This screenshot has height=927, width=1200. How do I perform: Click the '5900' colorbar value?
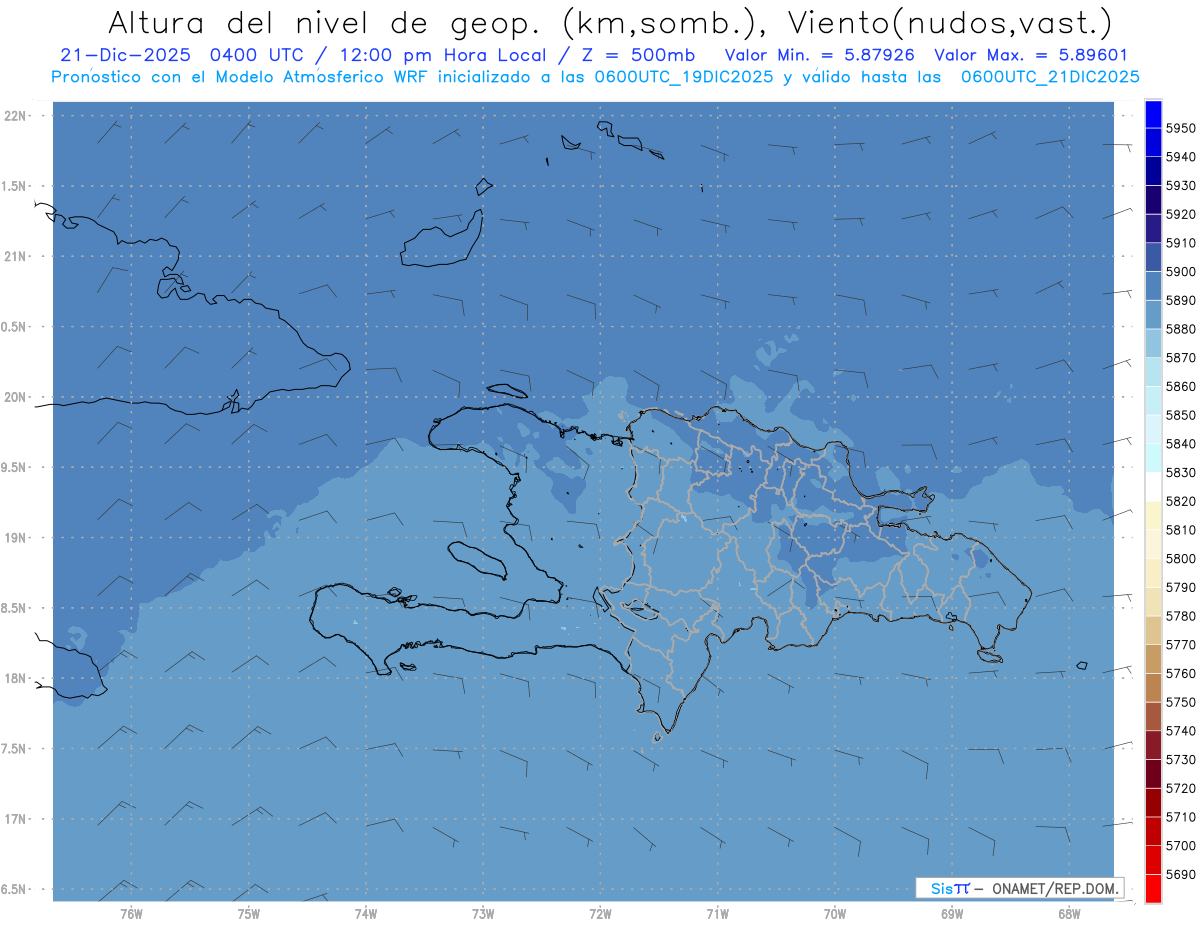[x=1180, y=272]
